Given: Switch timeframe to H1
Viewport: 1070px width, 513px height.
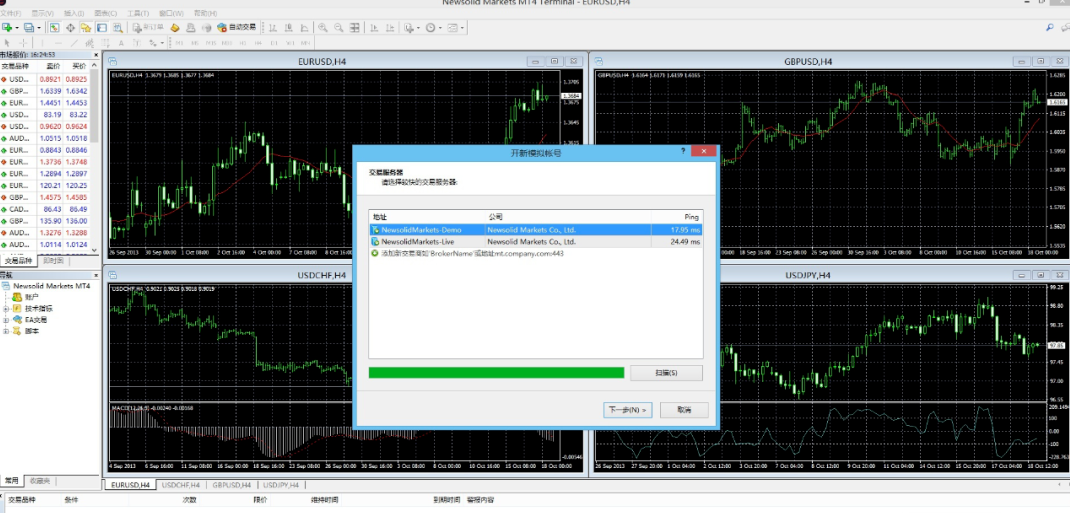Looking at the screenshot, I should (x=242, y=43).
